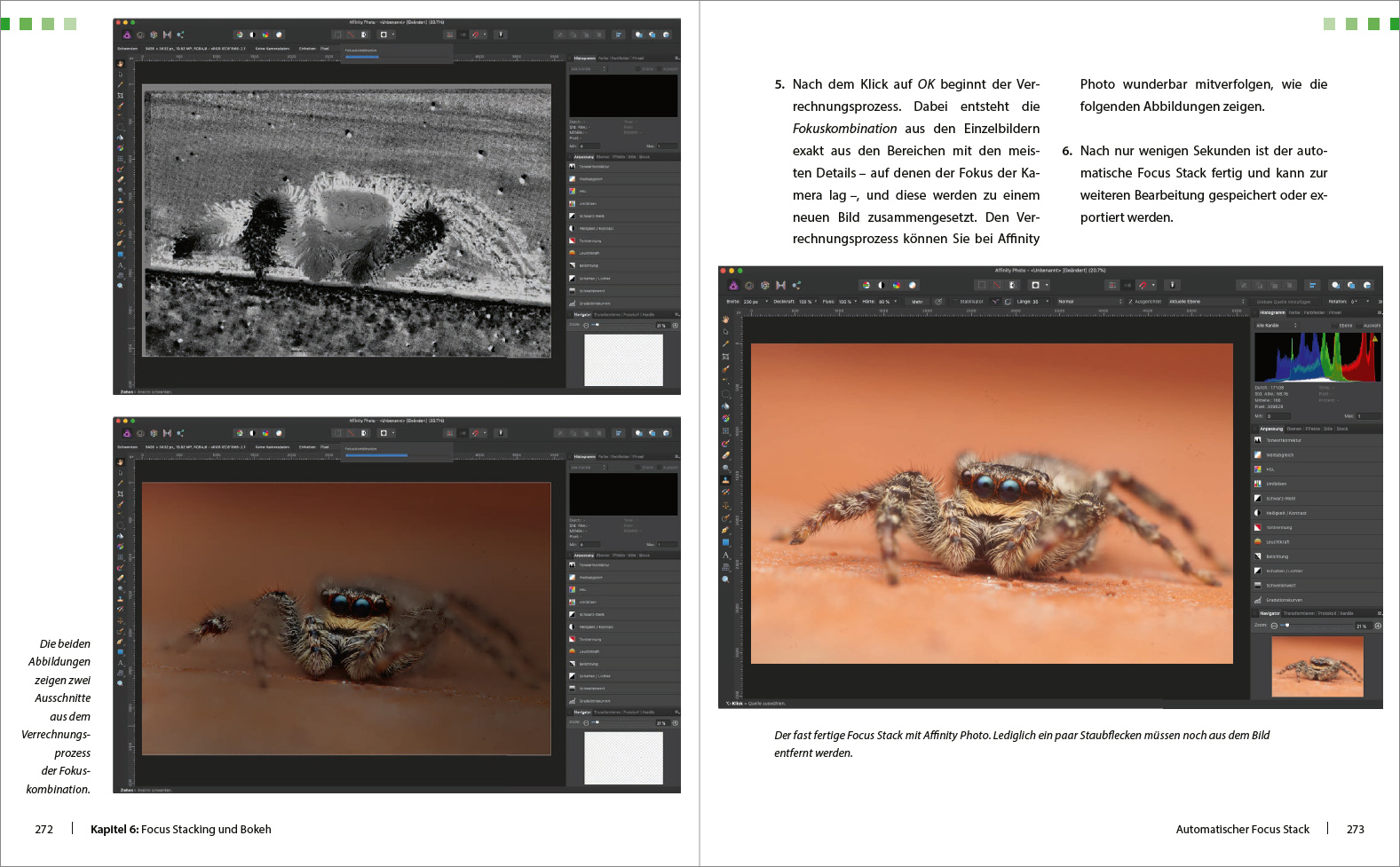Screen dimensions: 1400x867
Task: Add the Gradationskurven adjustment
Action: coord(1284,600)
